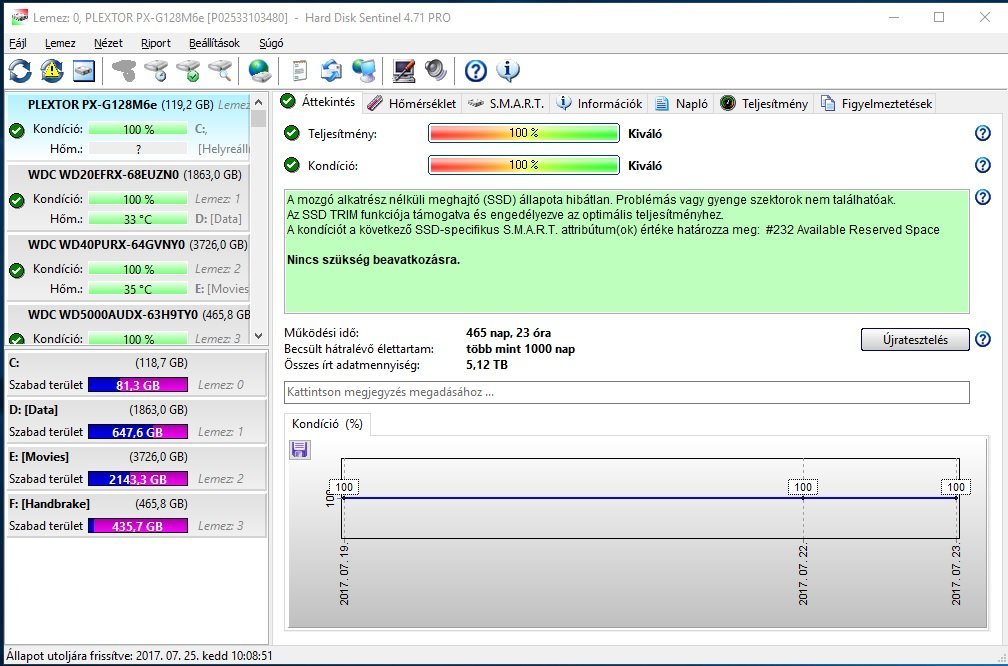Click the disk with magnifier toolbar icon
Screen dimensions: 1008x666
click(x=220, y=71)
